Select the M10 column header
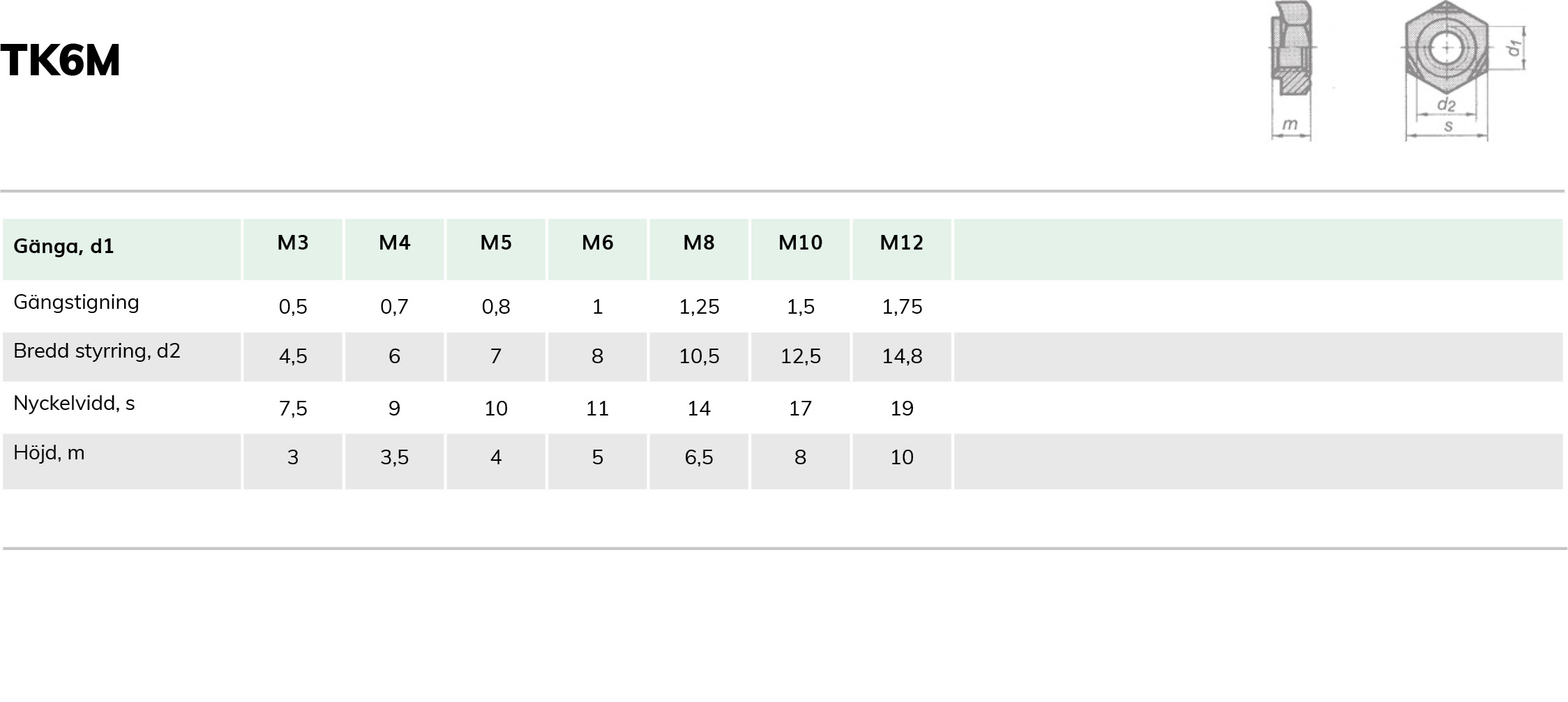1568x702 pixels. pos(801,243)
